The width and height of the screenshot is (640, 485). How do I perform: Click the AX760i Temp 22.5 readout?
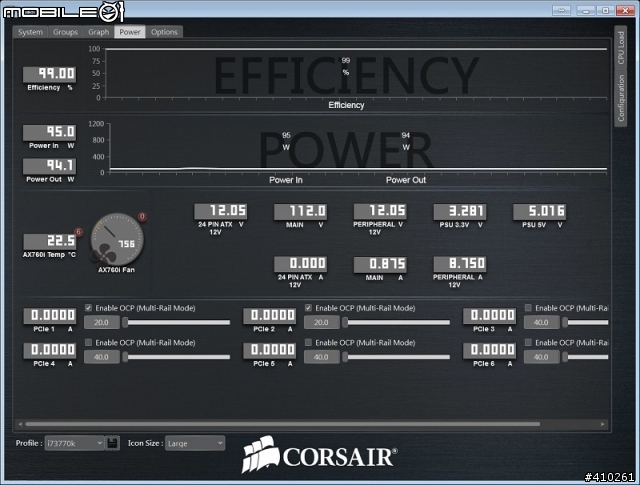click(49, 241)
